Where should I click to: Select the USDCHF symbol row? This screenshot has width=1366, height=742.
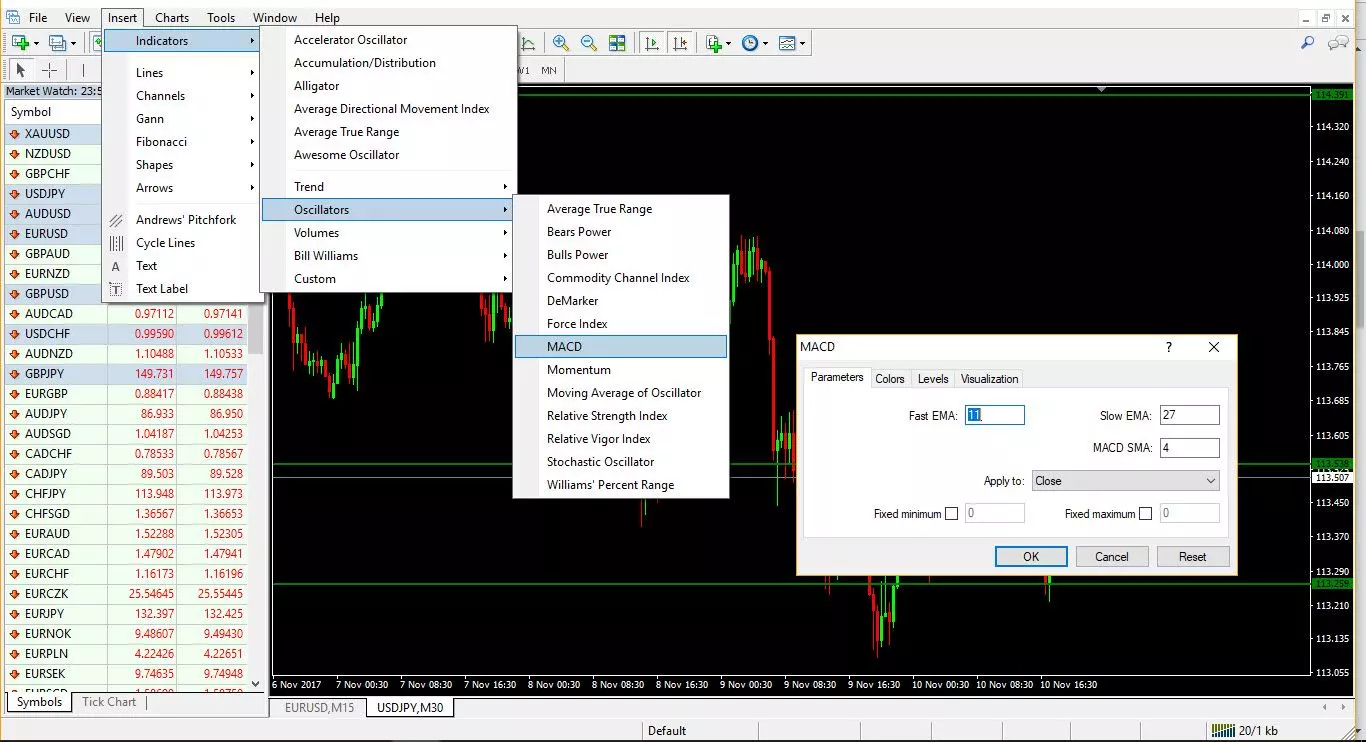pos(125,334)
